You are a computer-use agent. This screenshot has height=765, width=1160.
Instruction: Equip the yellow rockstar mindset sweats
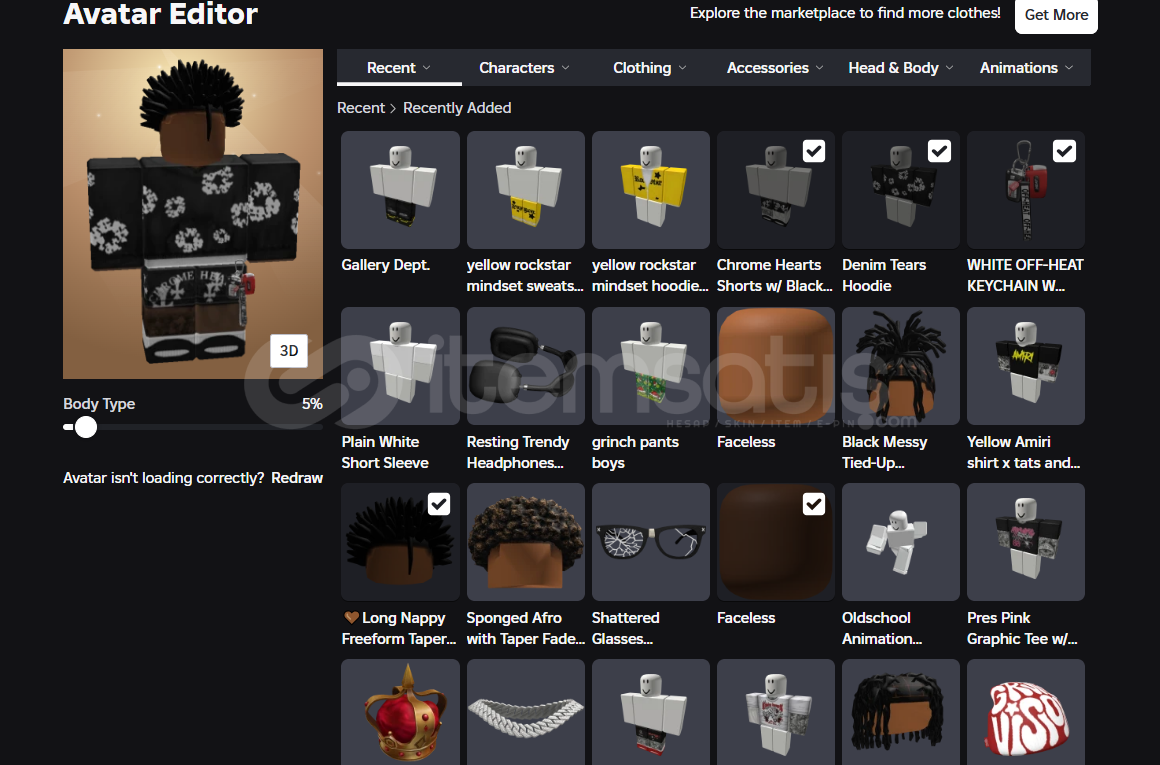coord(526,190)
